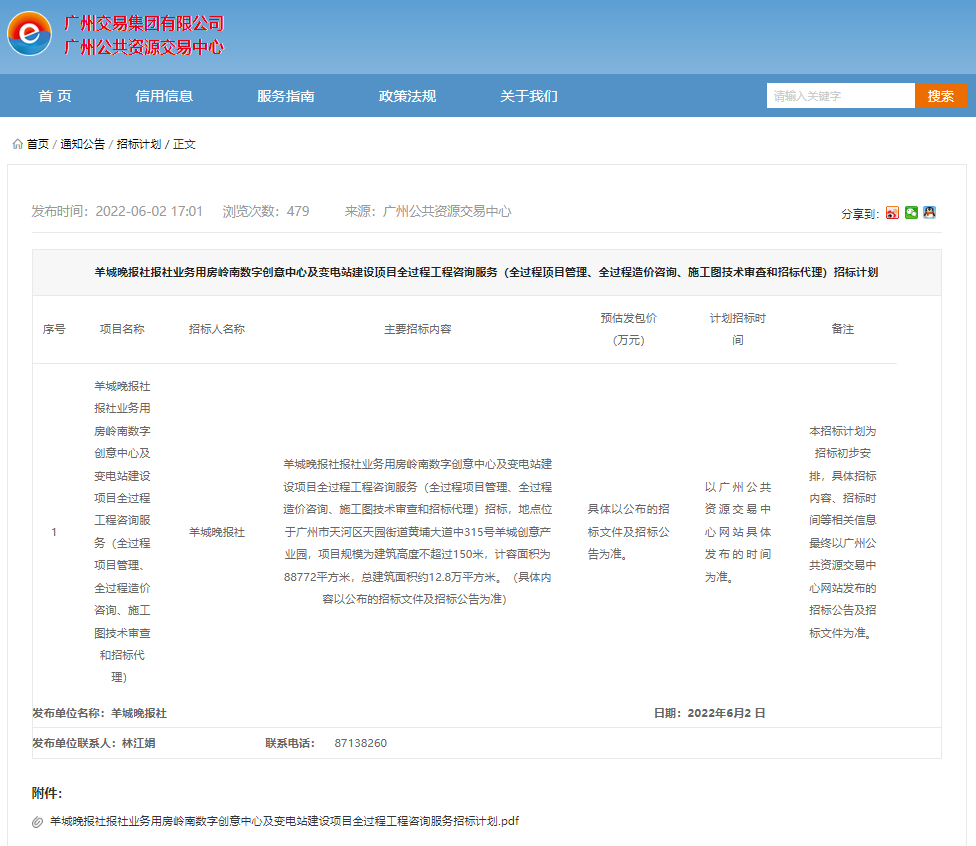Screen dimensions: 976x846
Task: Click the source text 来源：广州公共资源交易中心
Action: (428, 211)
